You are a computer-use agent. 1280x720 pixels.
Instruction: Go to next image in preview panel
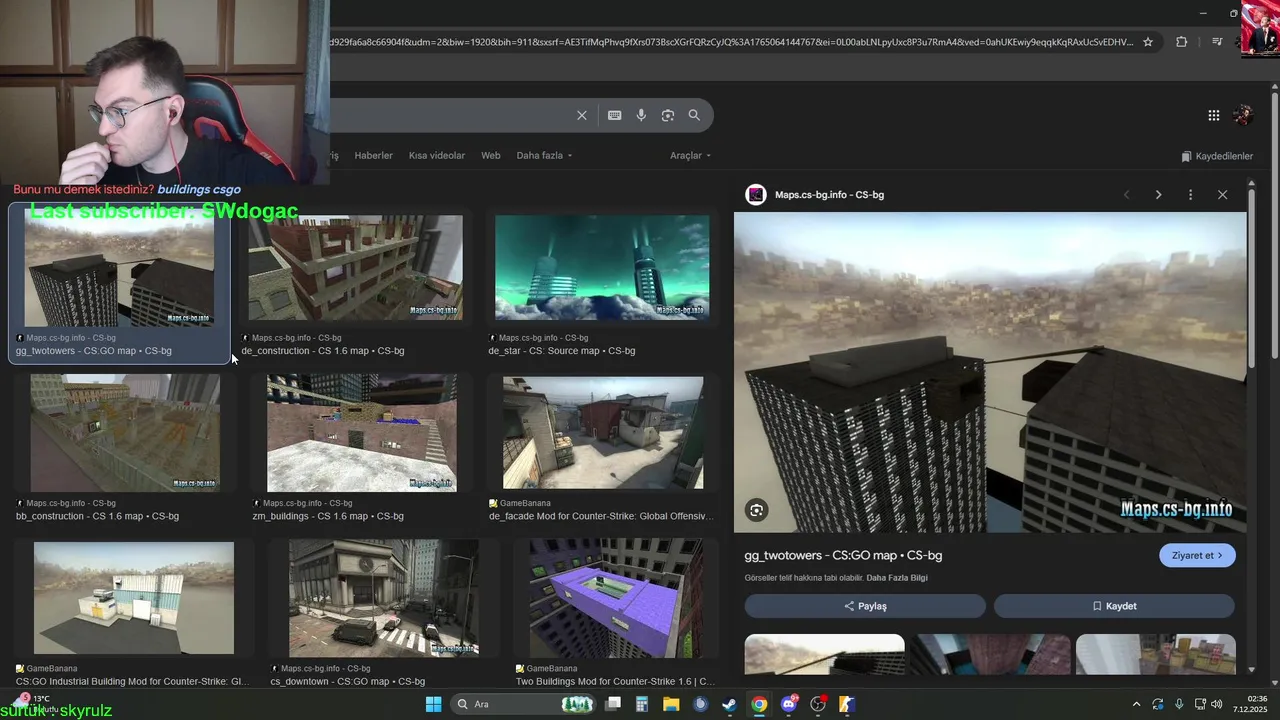point(1158,195)
